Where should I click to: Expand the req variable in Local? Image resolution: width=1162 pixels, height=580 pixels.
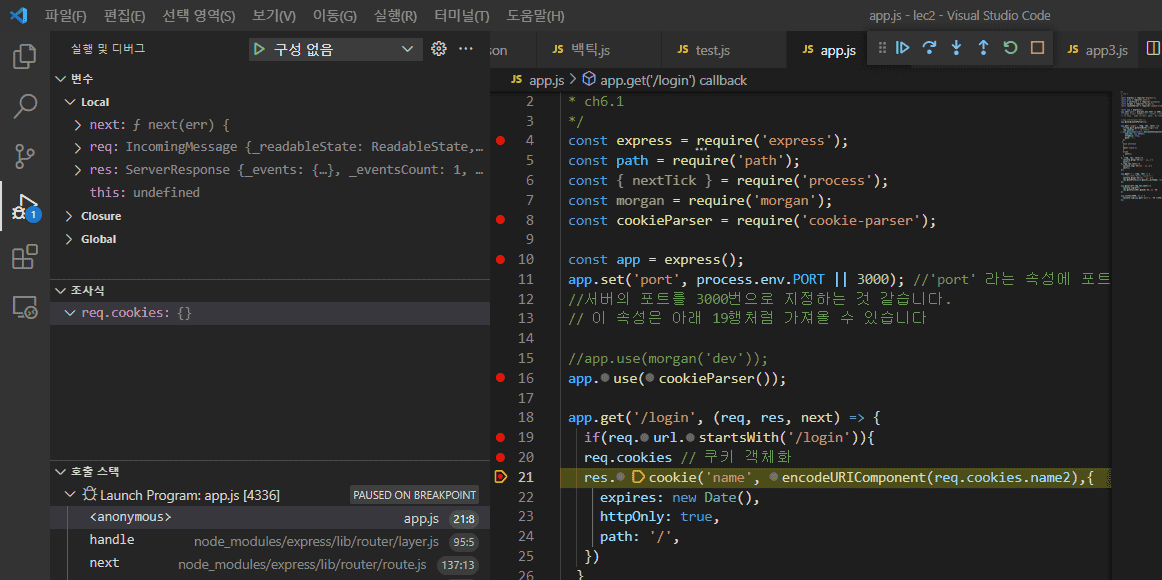(x=78, y=147)
